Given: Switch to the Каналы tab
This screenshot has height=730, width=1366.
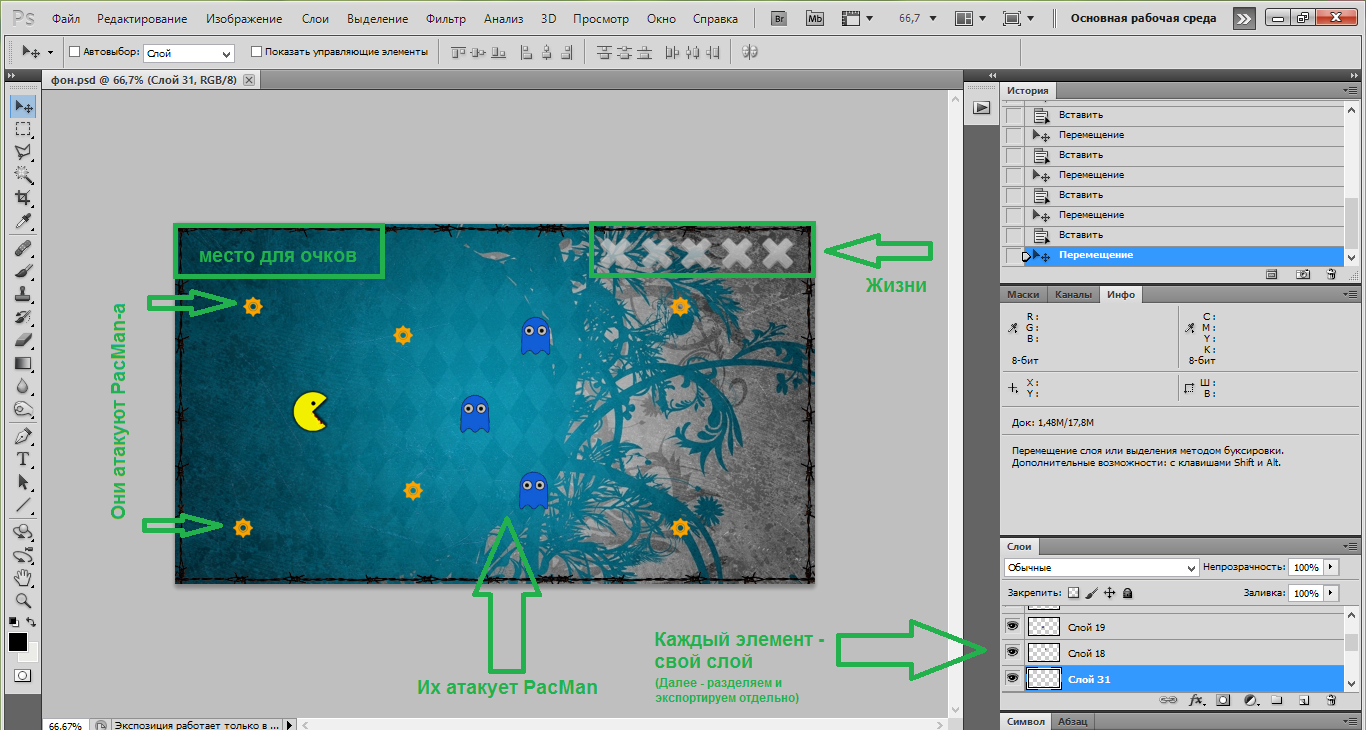Looking at the screenshot, I should coord(1073,295).
